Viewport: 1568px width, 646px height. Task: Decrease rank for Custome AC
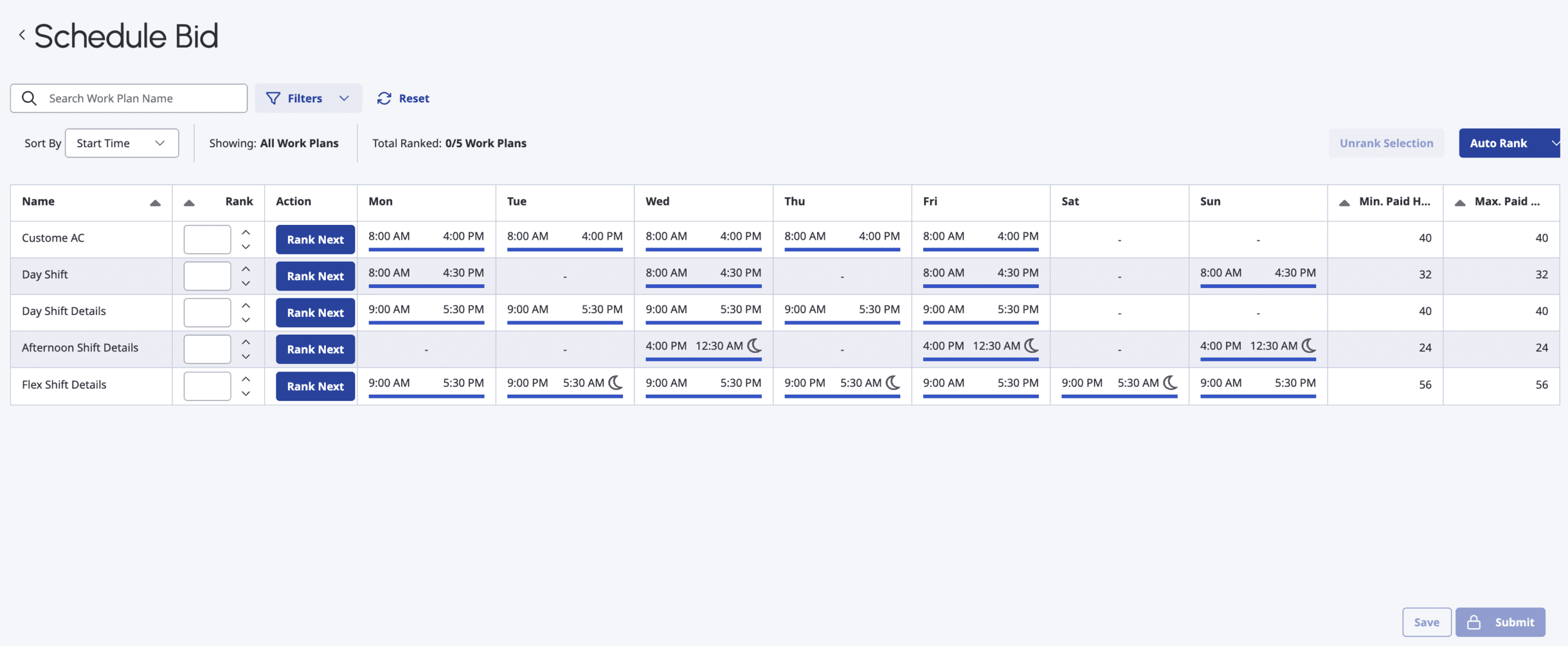point(246,246)
